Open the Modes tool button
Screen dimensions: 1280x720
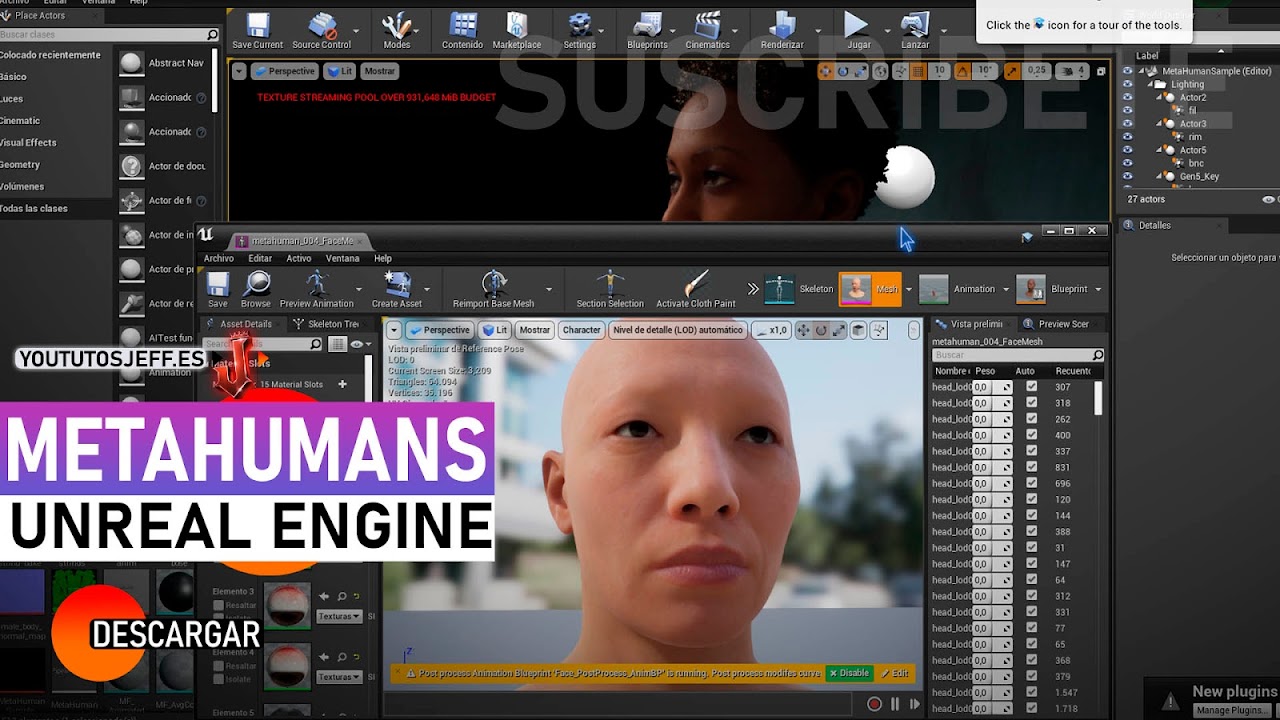pos(397,31)
